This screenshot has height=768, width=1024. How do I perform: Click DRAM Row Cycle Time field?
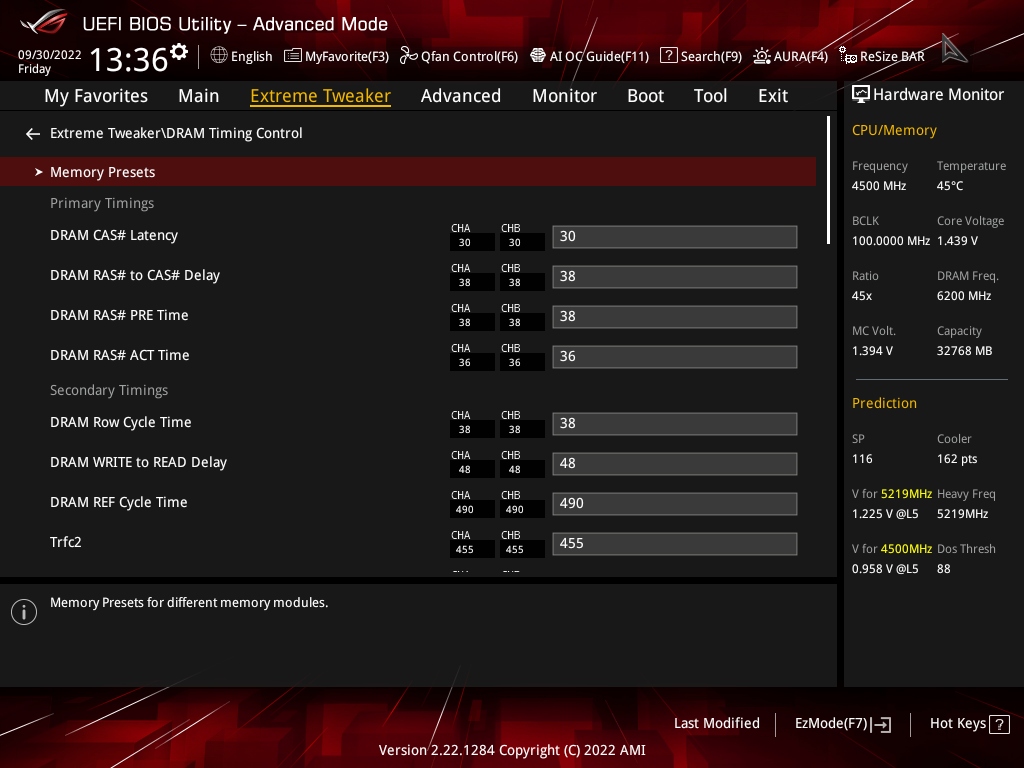675,423
